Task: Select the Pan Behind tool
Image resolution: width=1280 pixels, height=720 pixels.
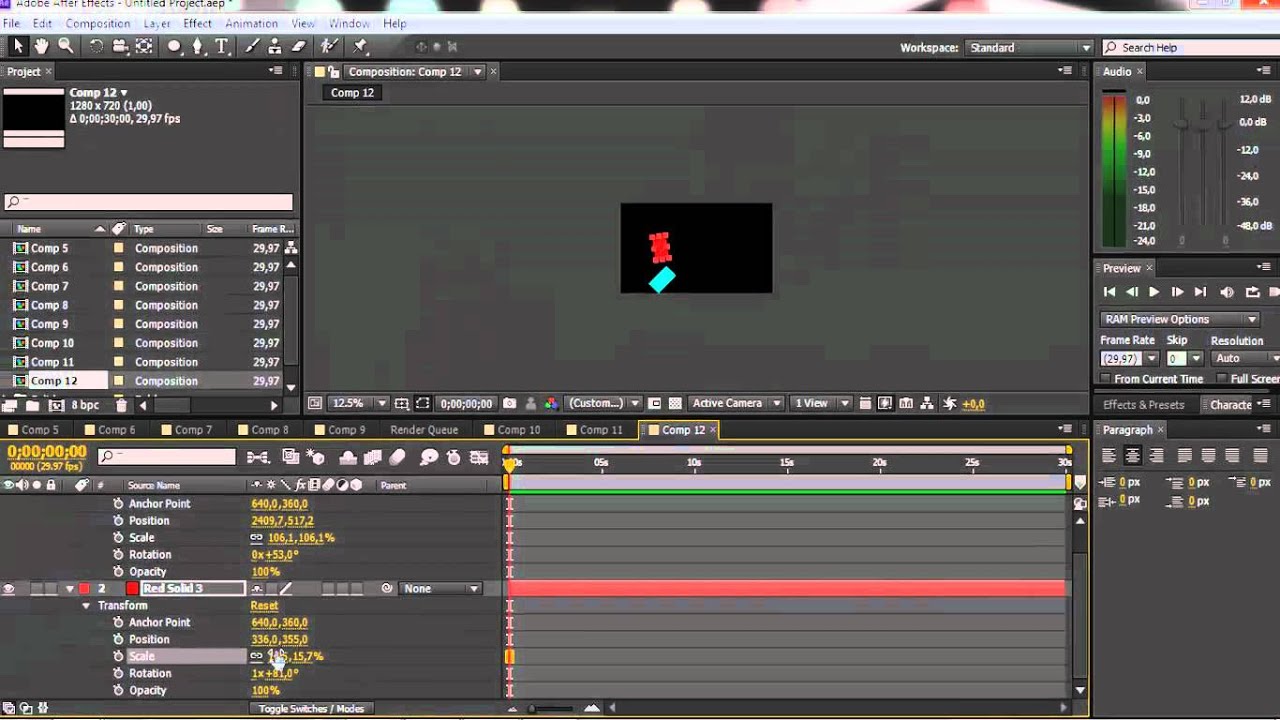Action: point(144,46)
